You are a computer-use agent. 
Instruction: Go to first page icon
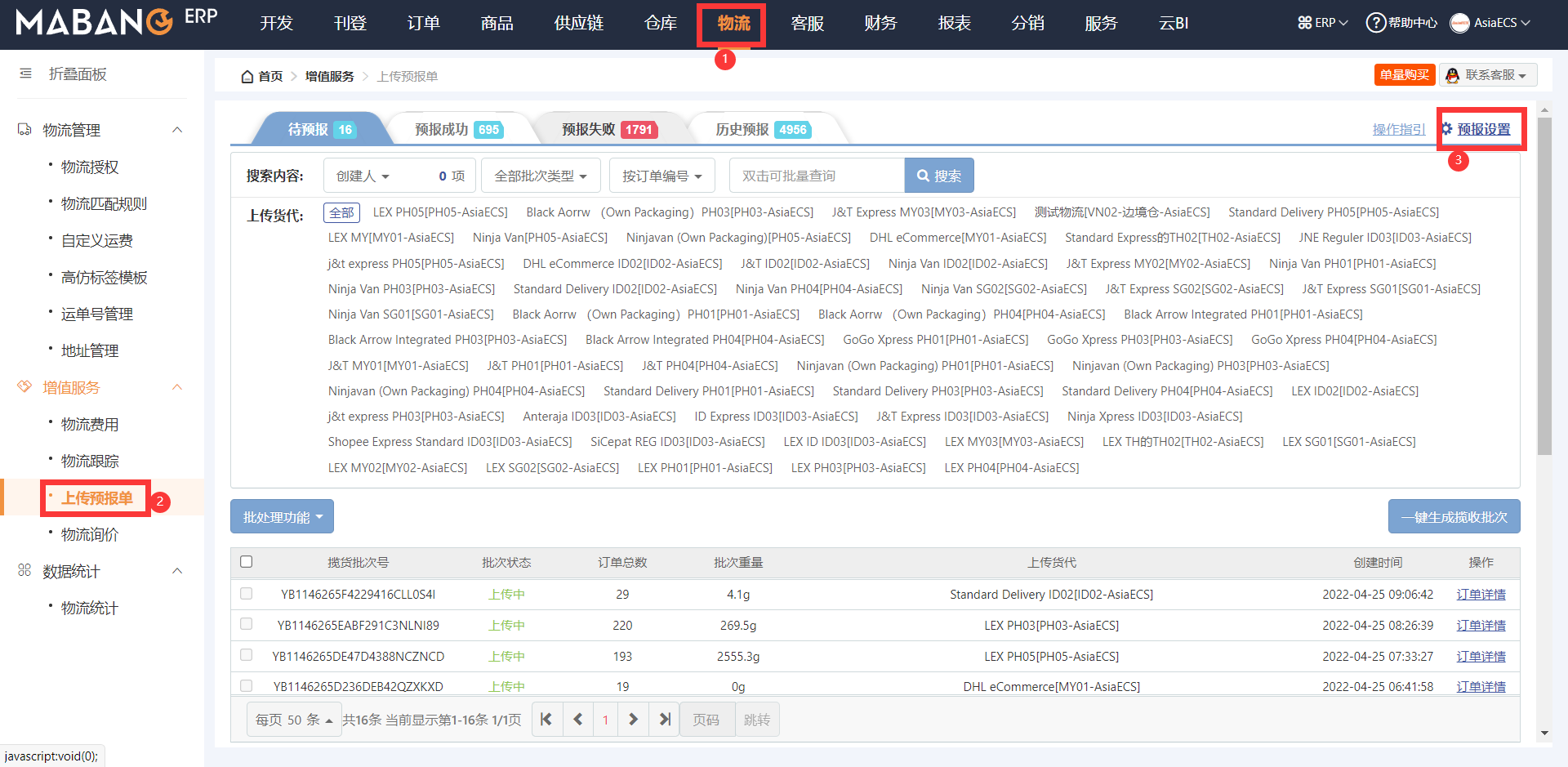(546, 720)
